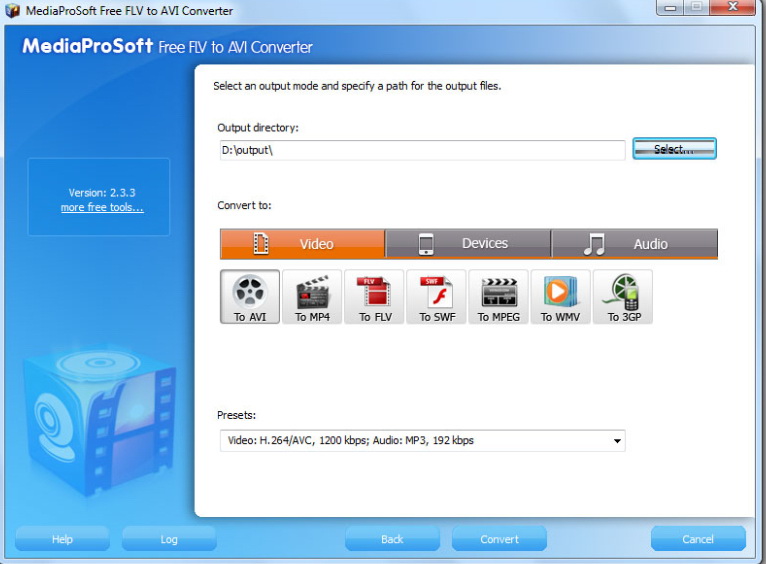Viewport: 766px width, 564px height.
Task: Click the Help button
Action: [62, 539]
